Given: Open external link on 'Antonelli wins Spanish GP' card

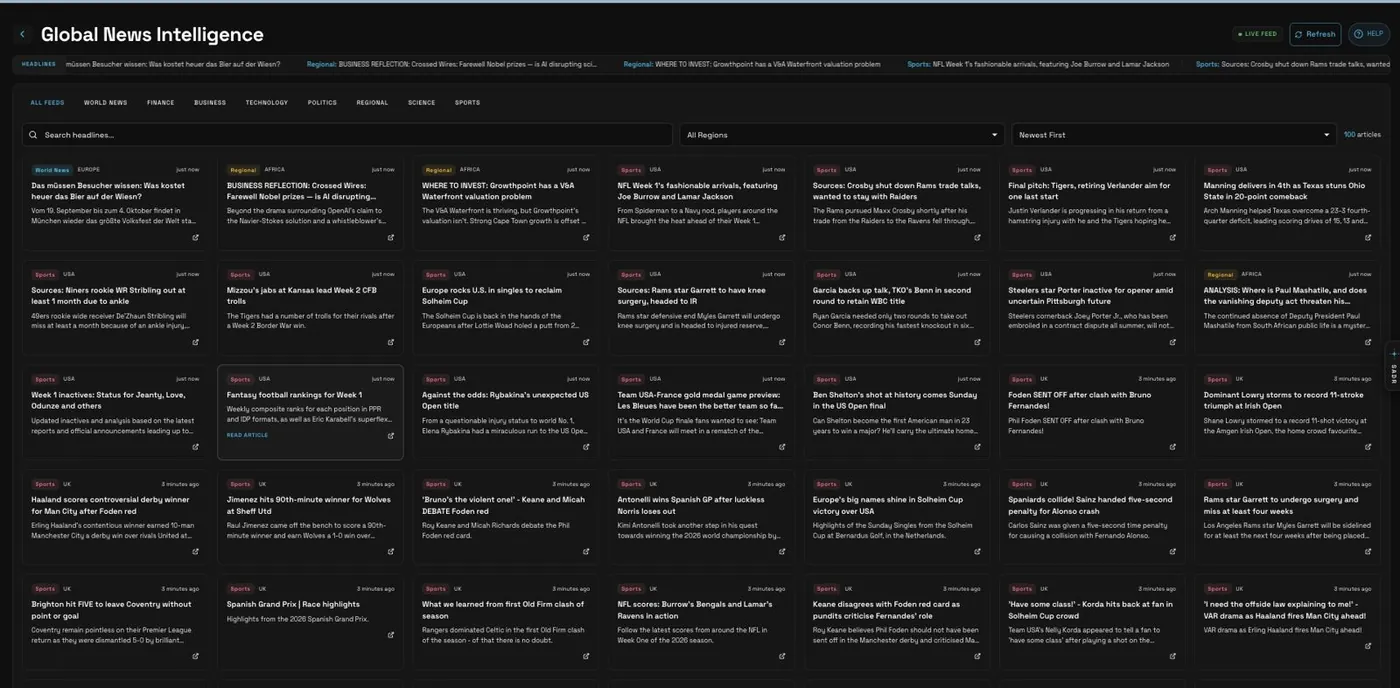Looking at the screenshot, I should point(782,551).
